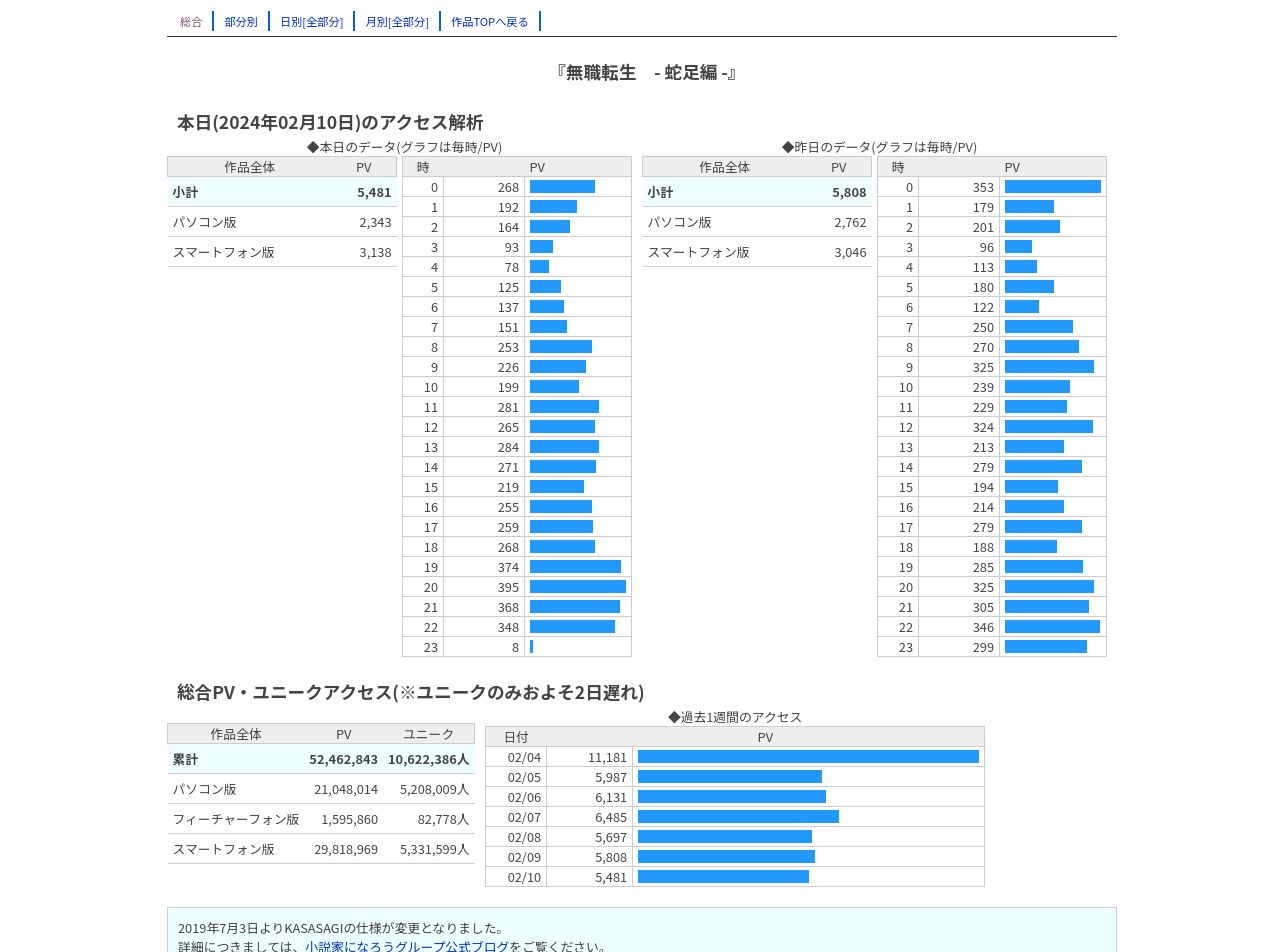The width and height of the screenshot is (1284, 952).
Task: Click today's パソコン版 value 2,343
Action: [x=375, y=222]
